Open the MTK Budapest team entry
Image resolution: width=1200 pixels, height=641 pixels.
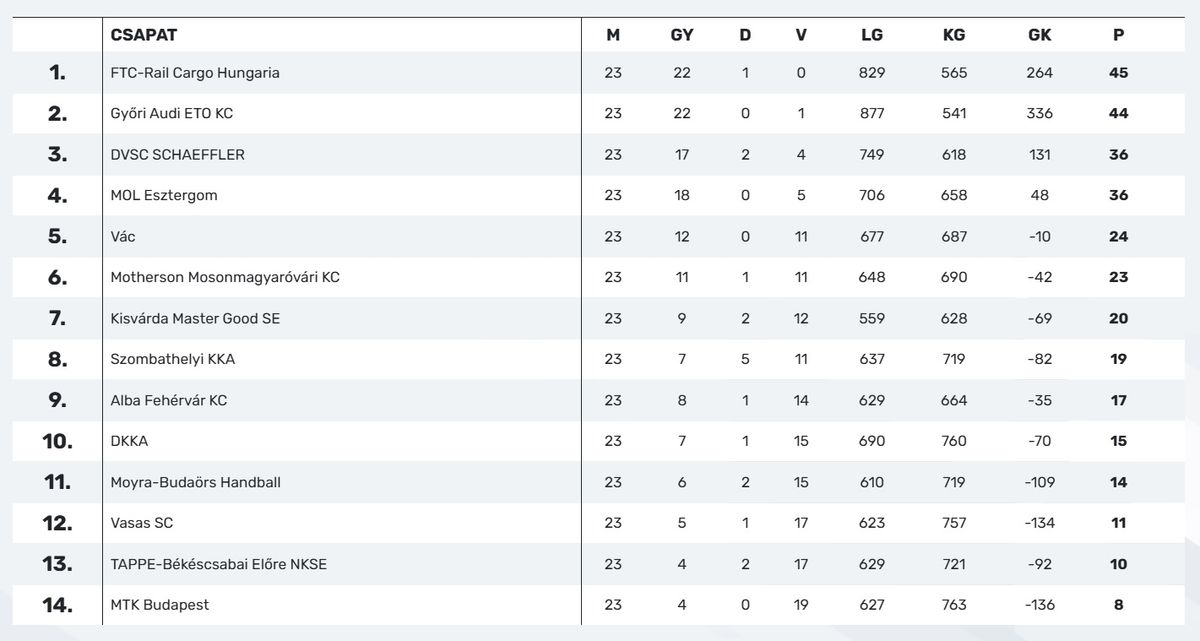pos(160,606)
